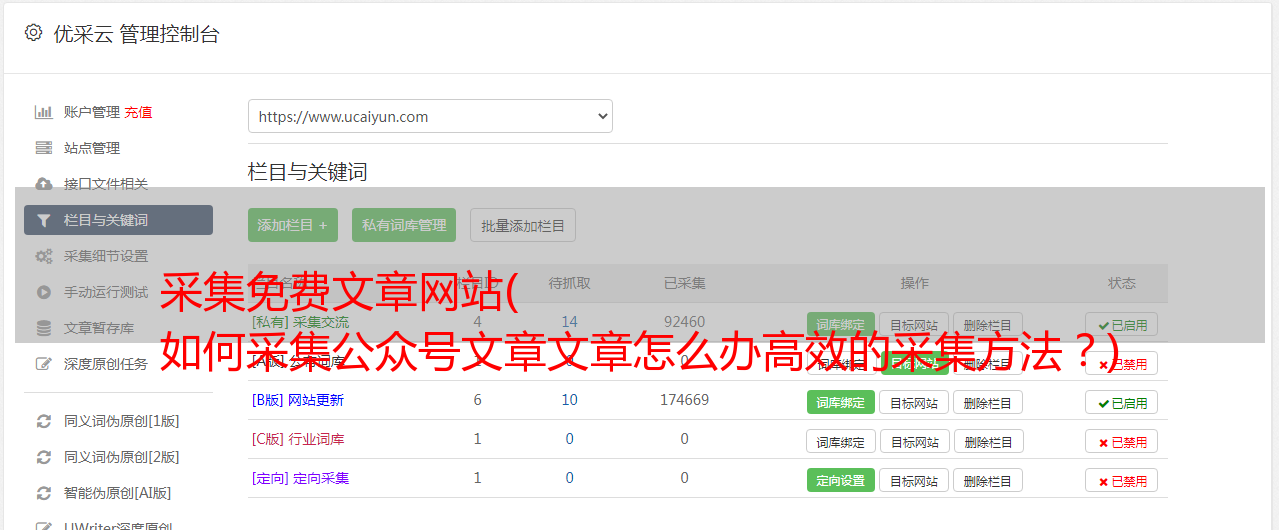Click 定向设置 in the 定向采集 row
Screen dimensions: 1279x530
click(841, 480)
